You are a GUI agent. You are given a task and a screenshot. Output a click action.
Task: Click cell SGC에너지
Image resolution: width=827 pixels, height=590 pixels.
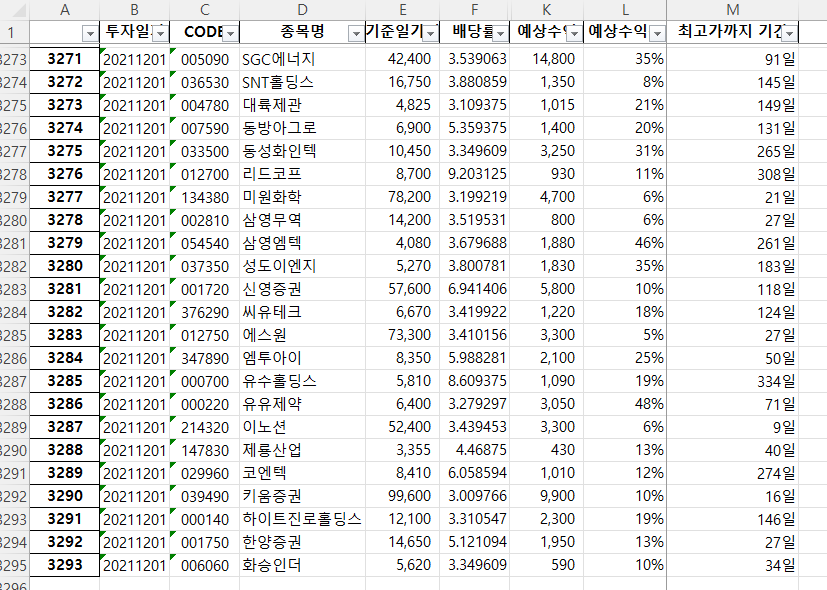302,59
